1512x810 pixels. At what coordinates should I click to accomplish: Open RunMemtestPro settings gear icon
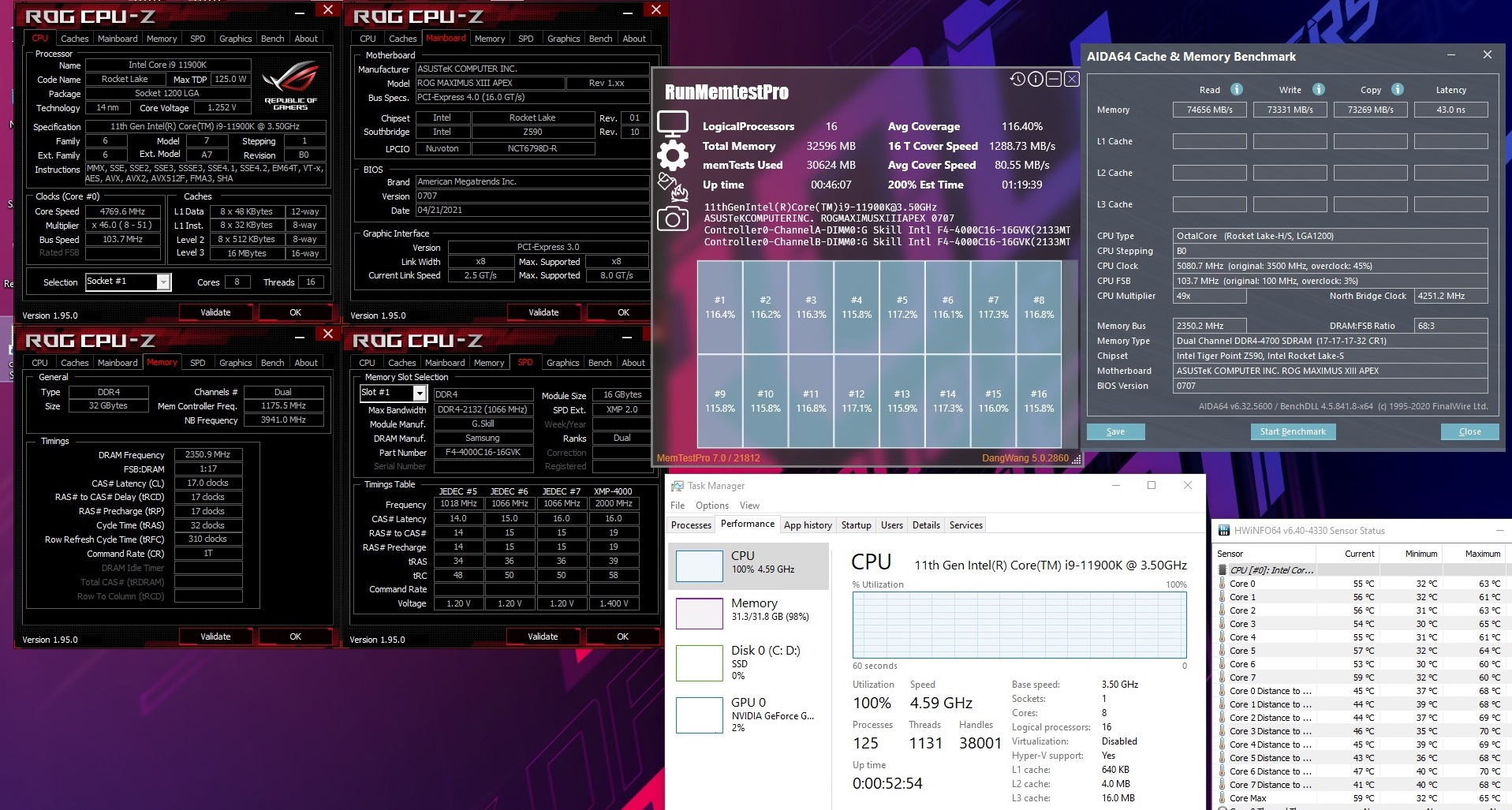pos(673,155)
